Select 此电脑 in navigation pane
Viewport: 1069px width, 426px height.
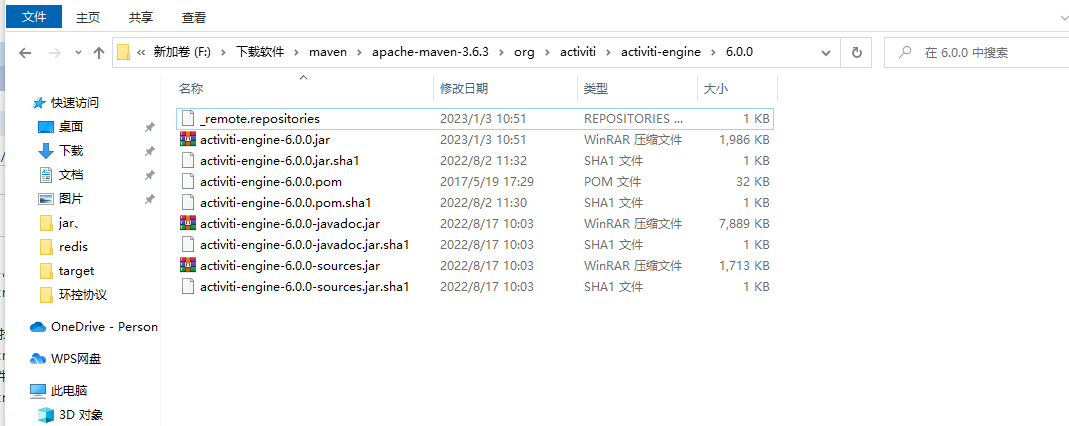coord(69,391)
